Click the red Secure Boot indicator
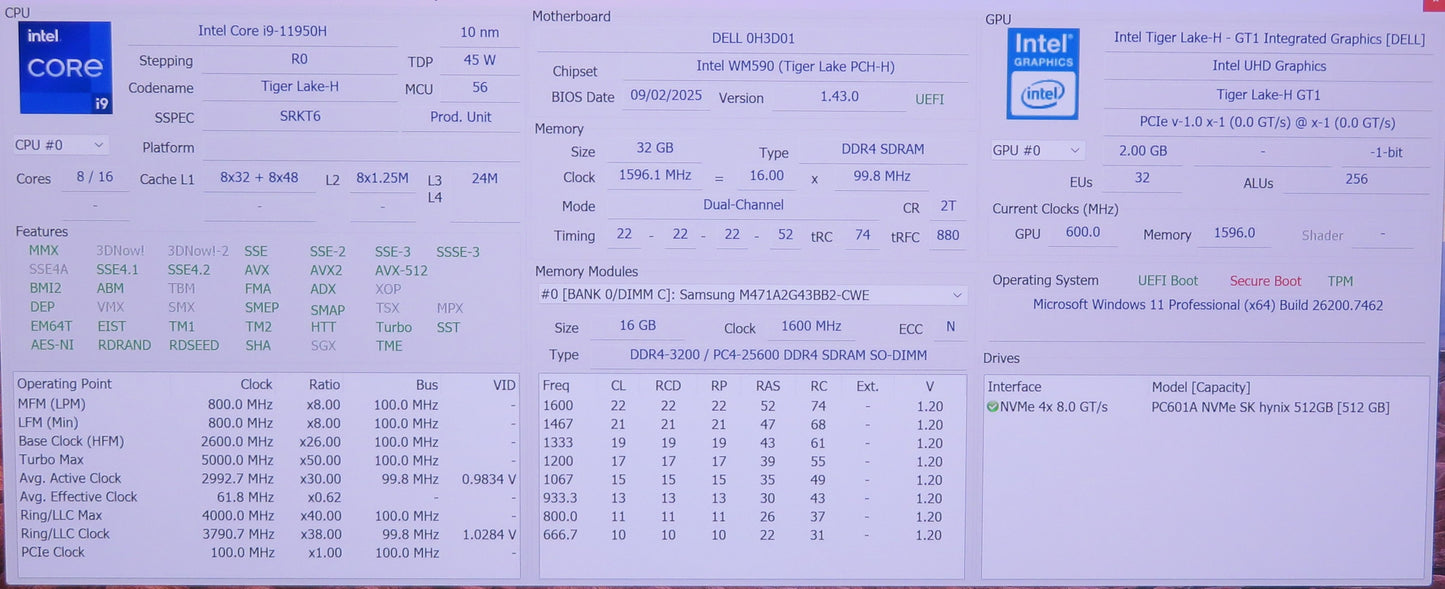 pos(1264,281)
